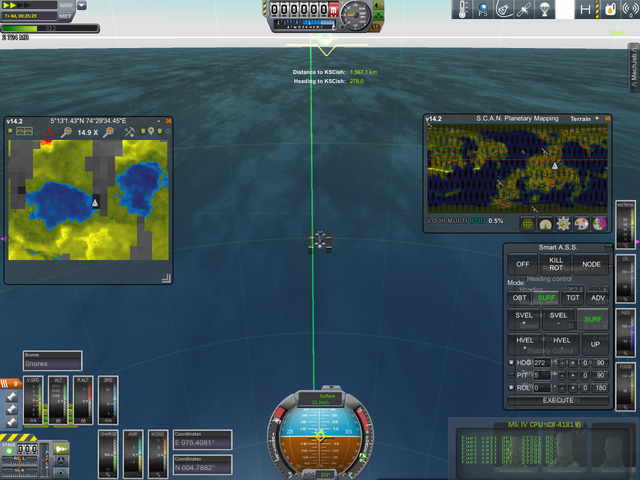Click the red orbit icon in zoom map
The height and width of the screenshot is (480, 640).
[x=49, y=132]
